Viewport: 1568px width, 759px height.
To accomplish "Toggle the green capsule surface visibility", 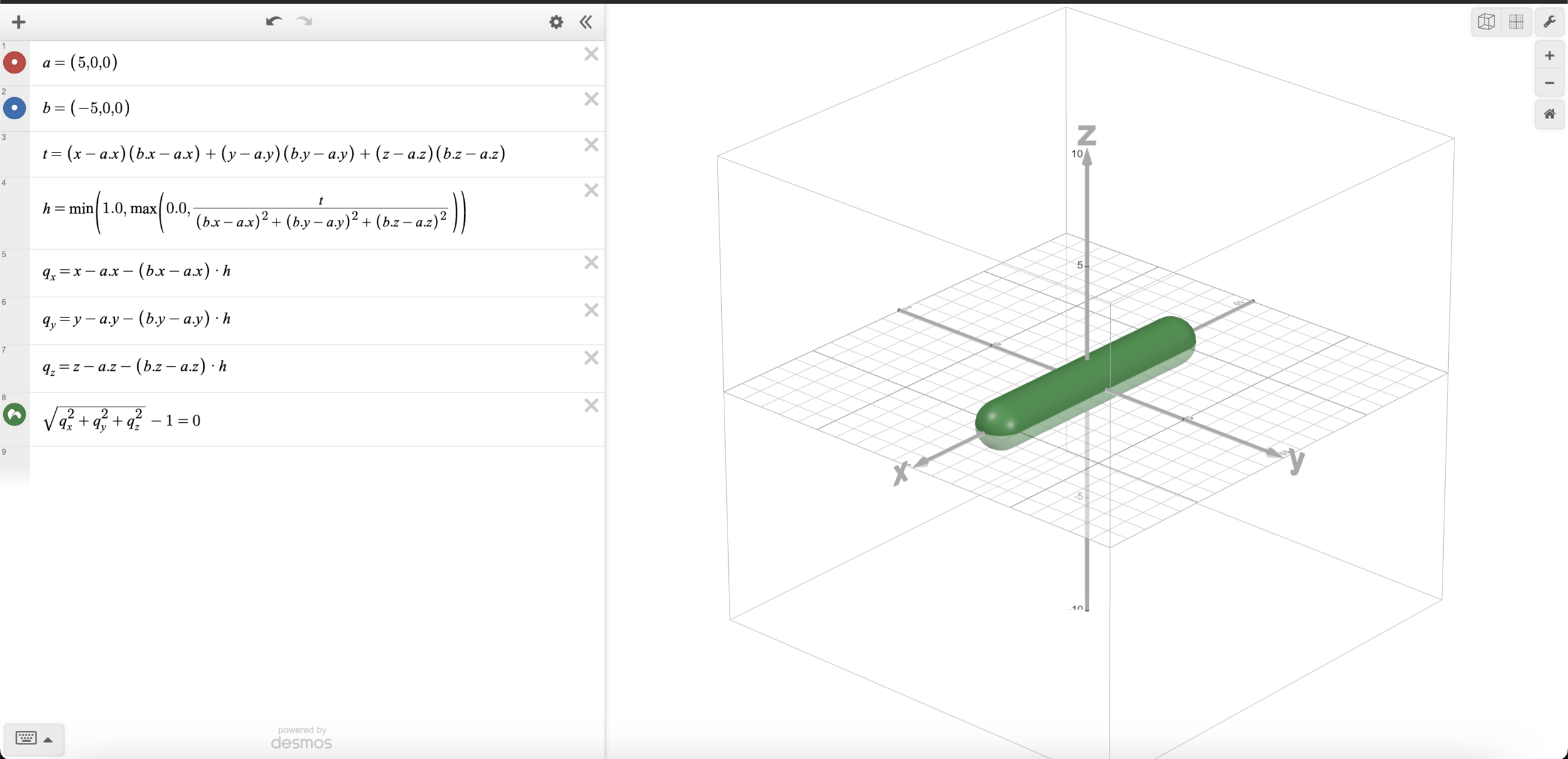I will point(14,415).
